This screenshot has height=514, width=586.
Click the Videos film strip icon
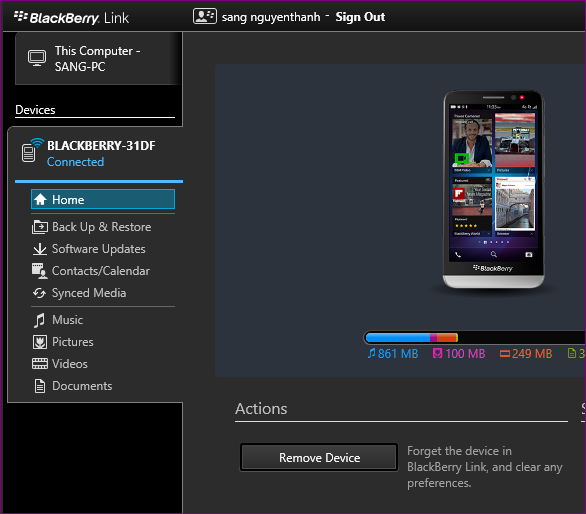pyautogui.click(x=40, y=364)
